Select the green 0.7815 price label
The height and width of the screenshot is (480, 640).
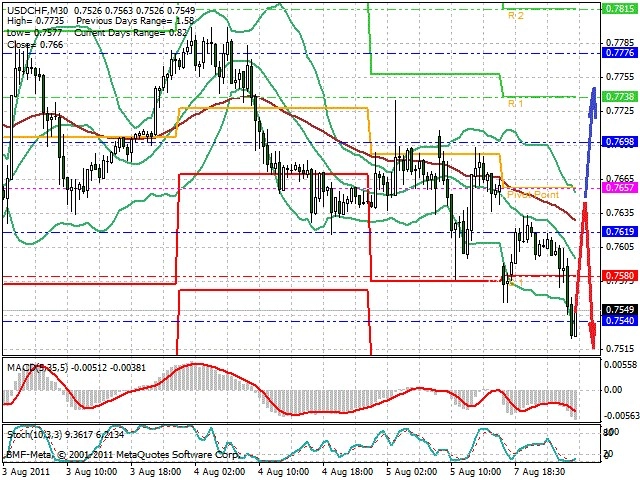click(x=620, y=9)
